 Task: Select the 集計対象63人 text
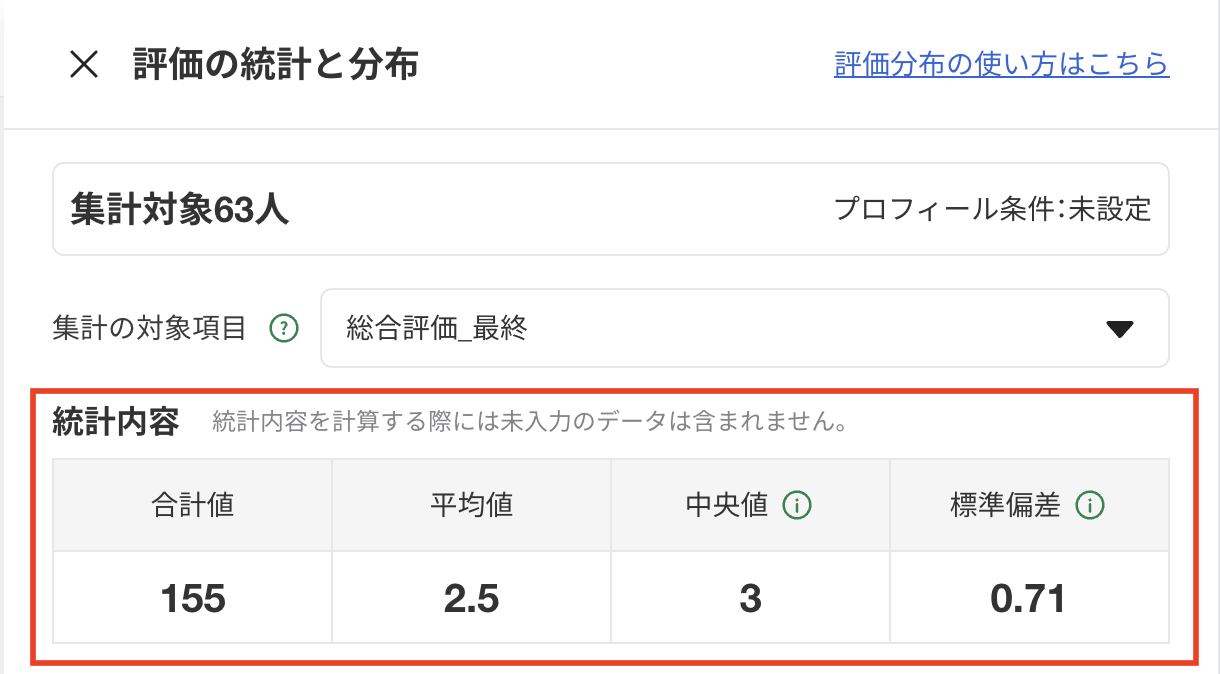180,209
